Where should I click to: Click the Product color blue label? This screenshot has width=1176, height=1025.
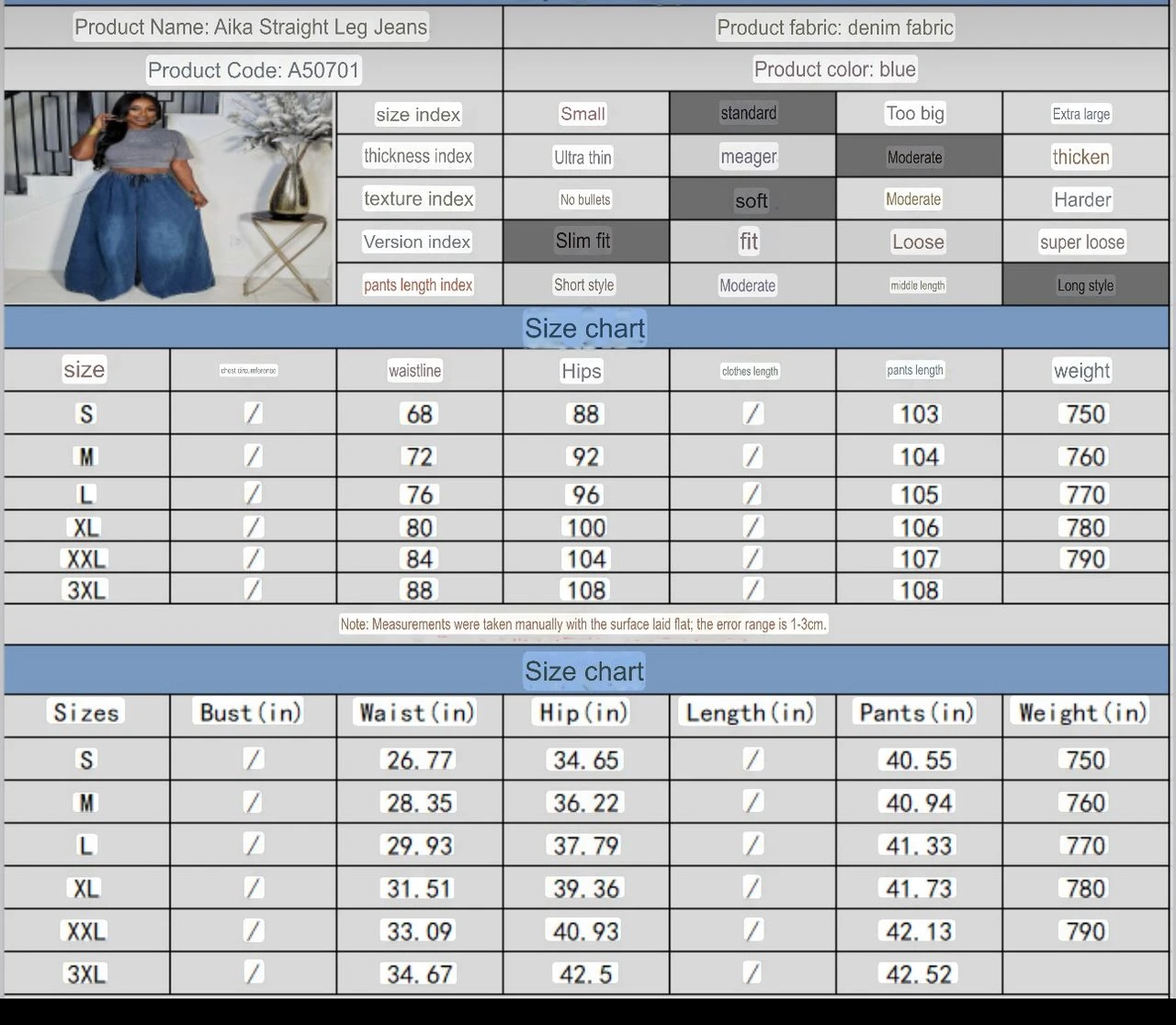pos(835,70)
